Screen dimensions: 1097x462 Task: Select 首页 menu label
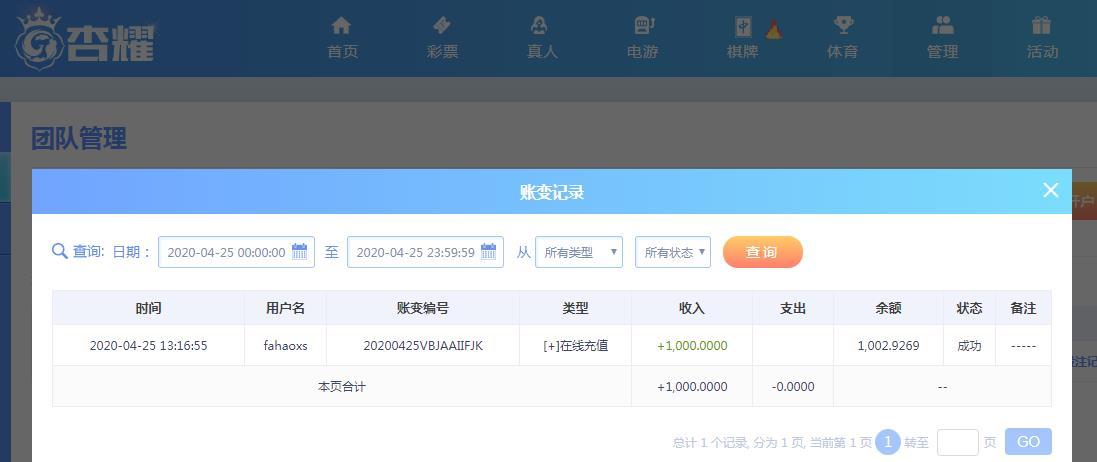pyautogui.click(x=342, y=52)
